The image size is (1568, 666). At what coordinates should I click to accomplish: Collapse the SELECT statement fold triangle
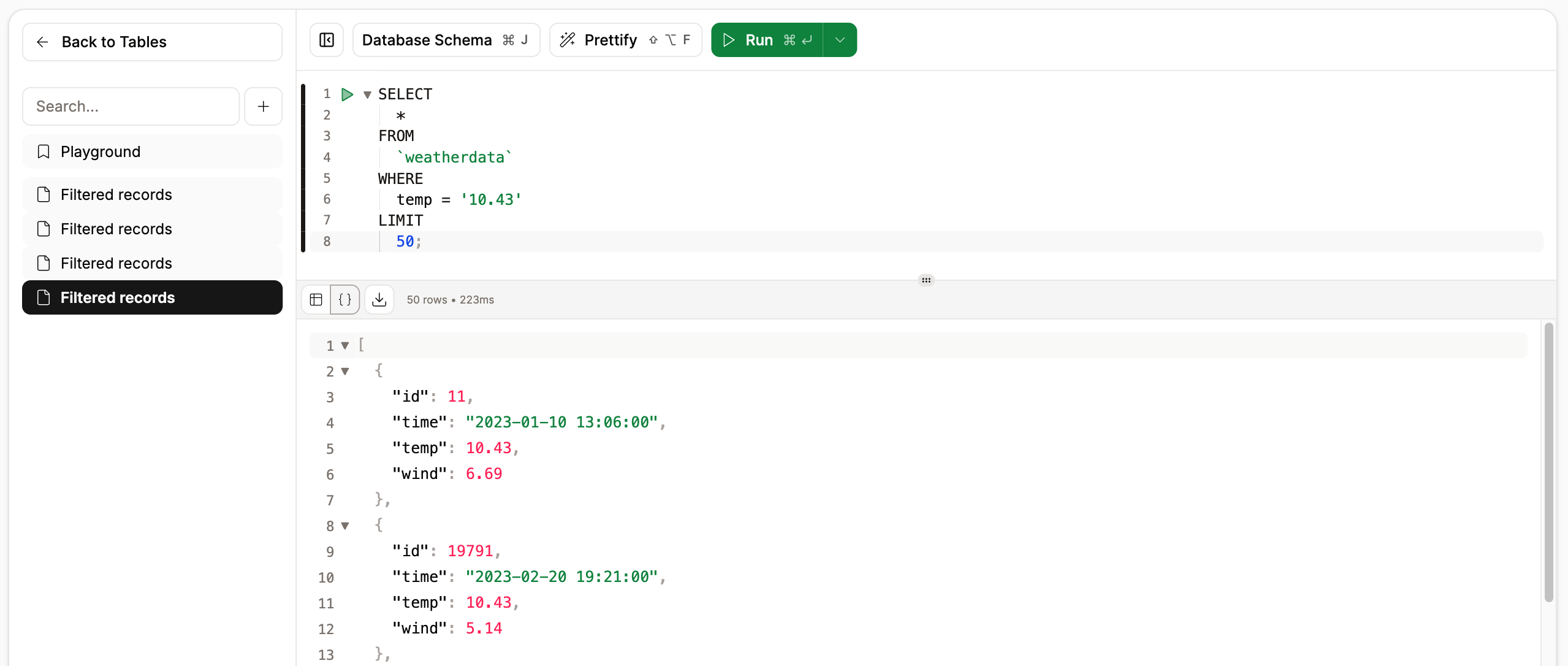(367, 94)
